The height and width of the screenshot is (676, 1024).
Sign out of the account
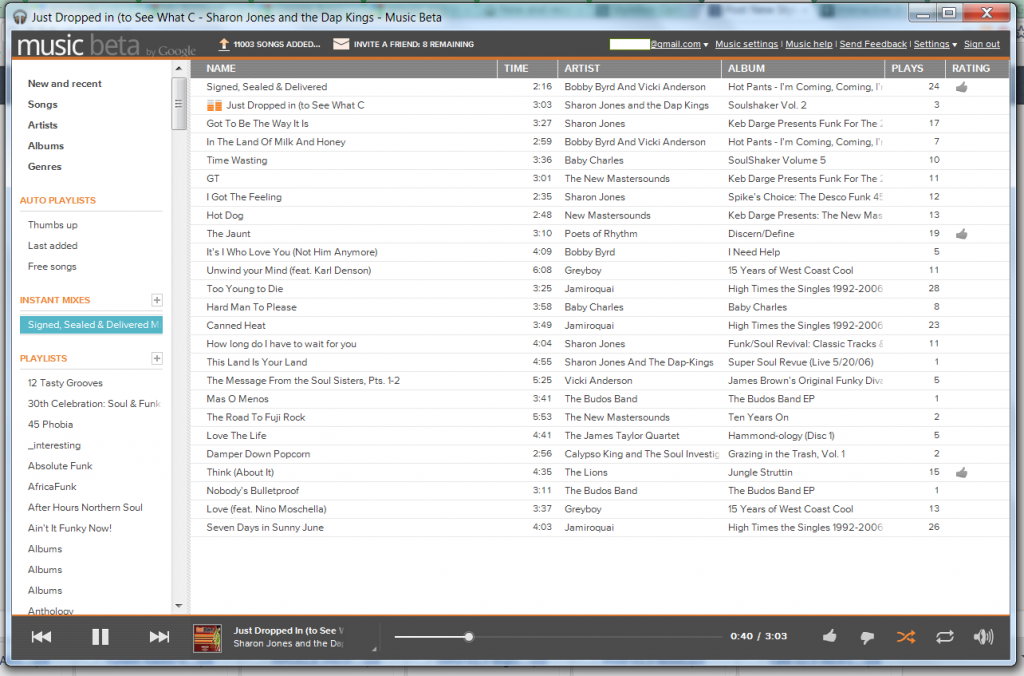point(982,44)
